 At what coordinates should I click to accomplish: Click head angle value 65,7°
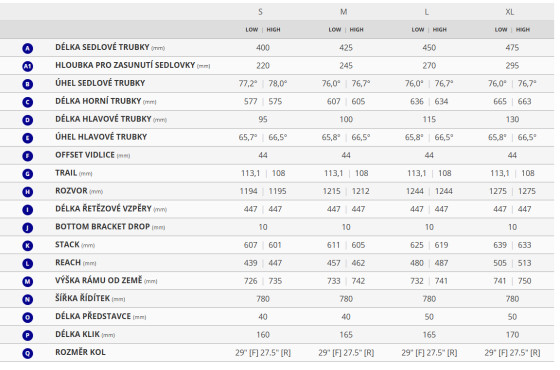[248, 137]
